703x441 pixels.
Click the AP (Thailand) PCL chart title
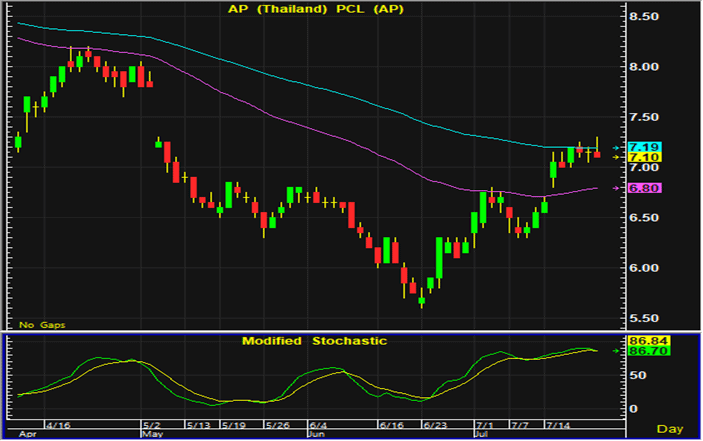pyautogui.click(x=312, y=10)
